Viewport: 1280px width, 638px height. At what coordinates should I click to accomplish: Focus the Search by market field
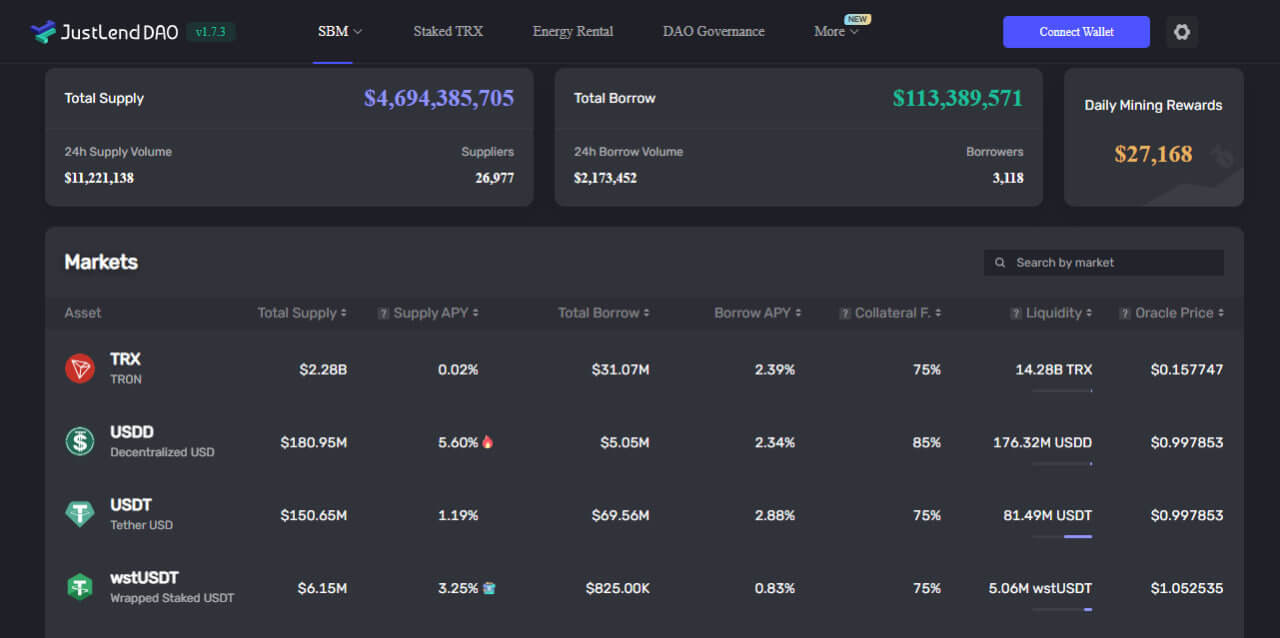click(x=1104, y=263)
